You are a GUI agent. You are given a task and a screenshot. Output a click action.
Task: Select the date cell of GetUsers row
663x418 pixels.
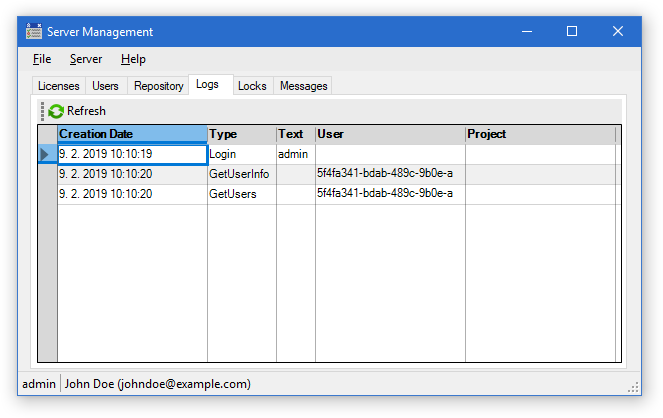pos(132,194)
